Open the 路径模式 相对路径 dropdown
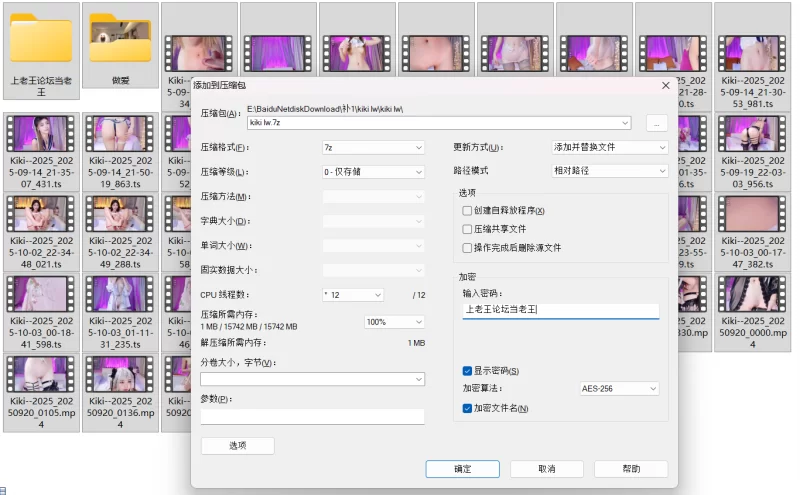Viewport: 800px width, 495px height. 609,171
